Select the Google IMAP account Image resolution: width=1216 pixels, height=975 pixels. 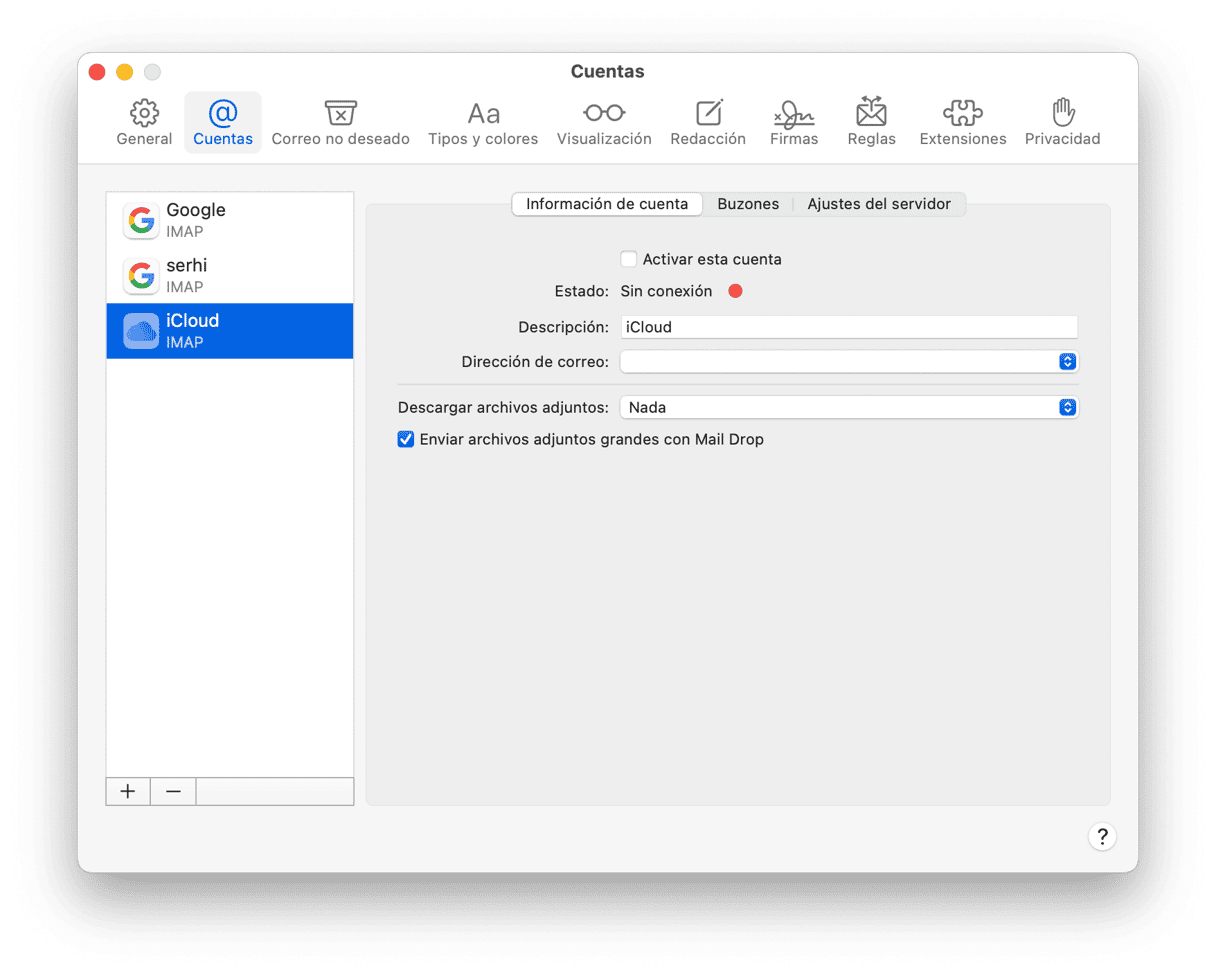pyautogui.click(x=230, y=220)
